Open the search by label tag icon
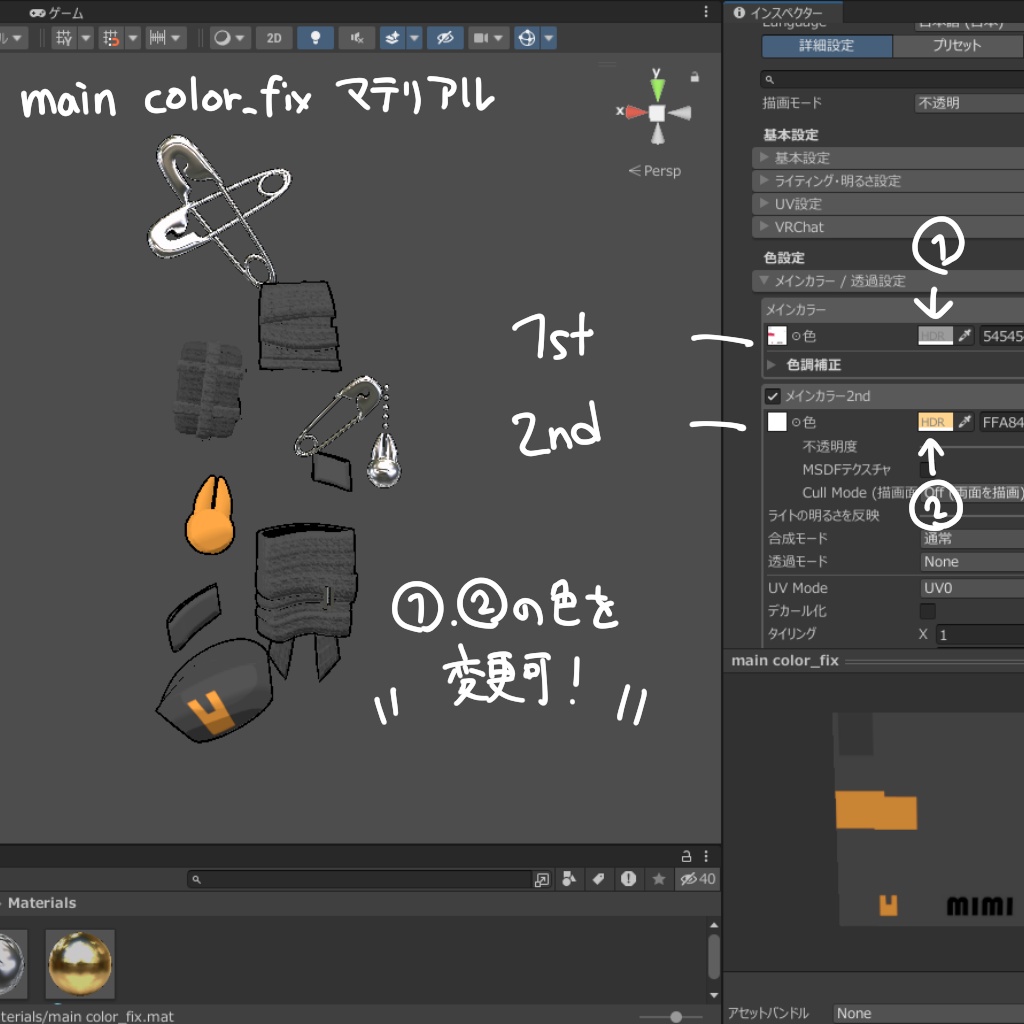 click(598, 879)
